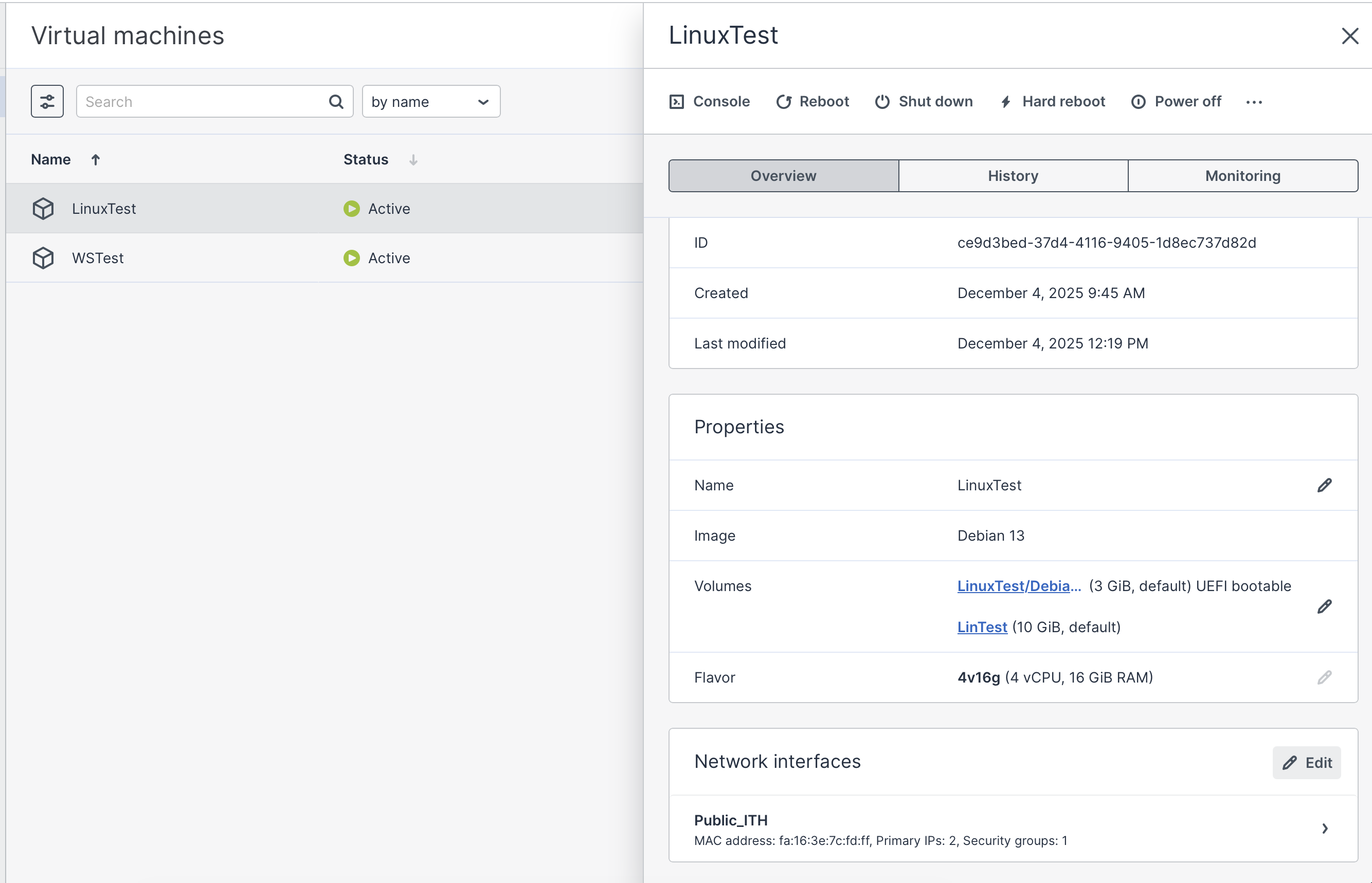
Task: Switch to the Monitoring tab
Action: (1242, 175)
